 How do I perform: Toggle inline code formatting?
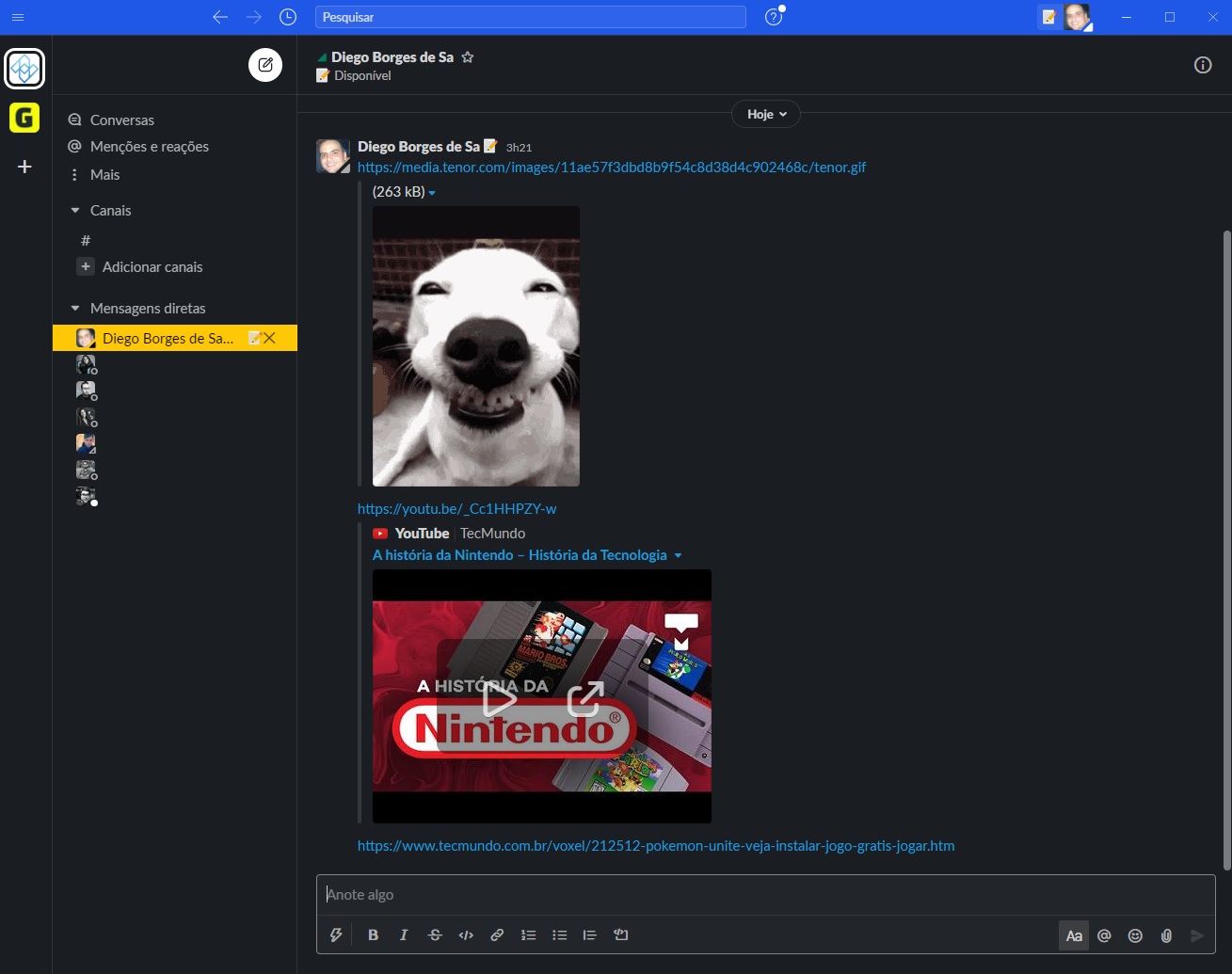tap(466, 935)
